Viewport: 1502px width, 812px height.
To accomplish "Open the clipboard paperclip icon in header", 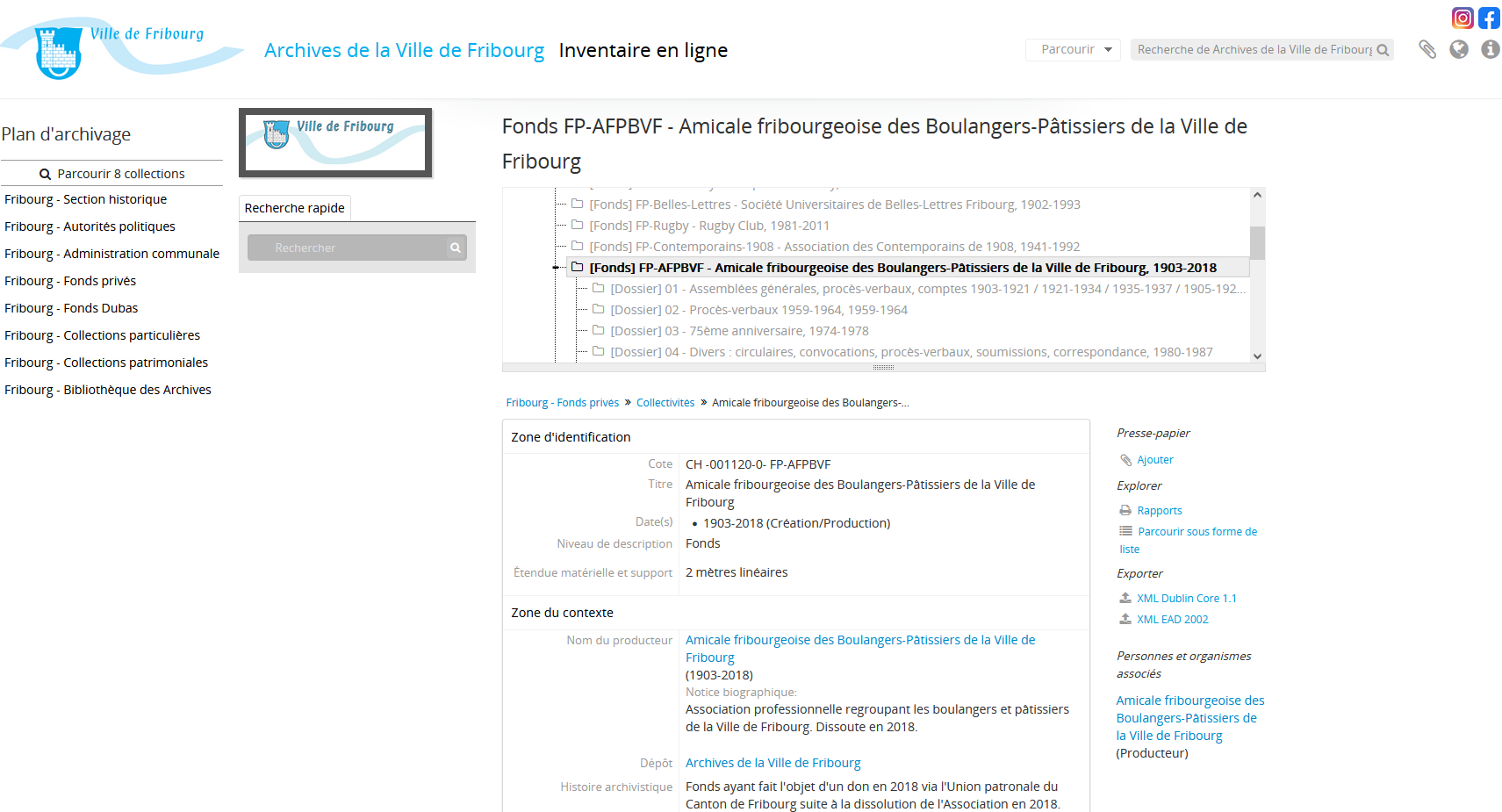I will coord(1427,50).
